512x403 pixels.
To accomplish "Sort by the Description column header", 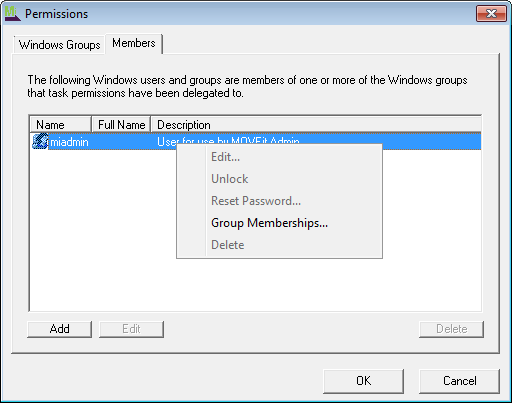I will [316, 125].
